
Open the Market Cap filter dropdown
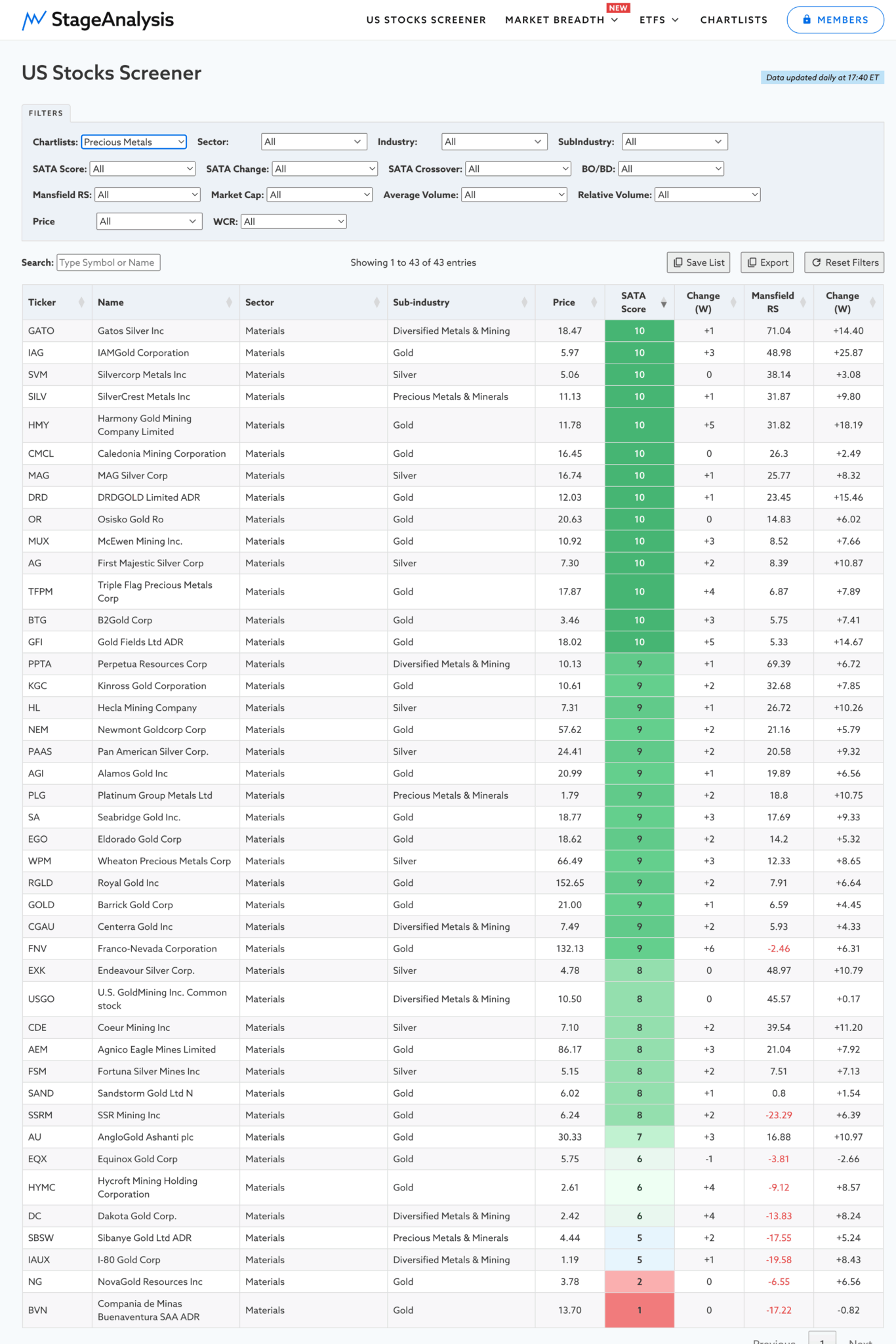coord(320,195)
